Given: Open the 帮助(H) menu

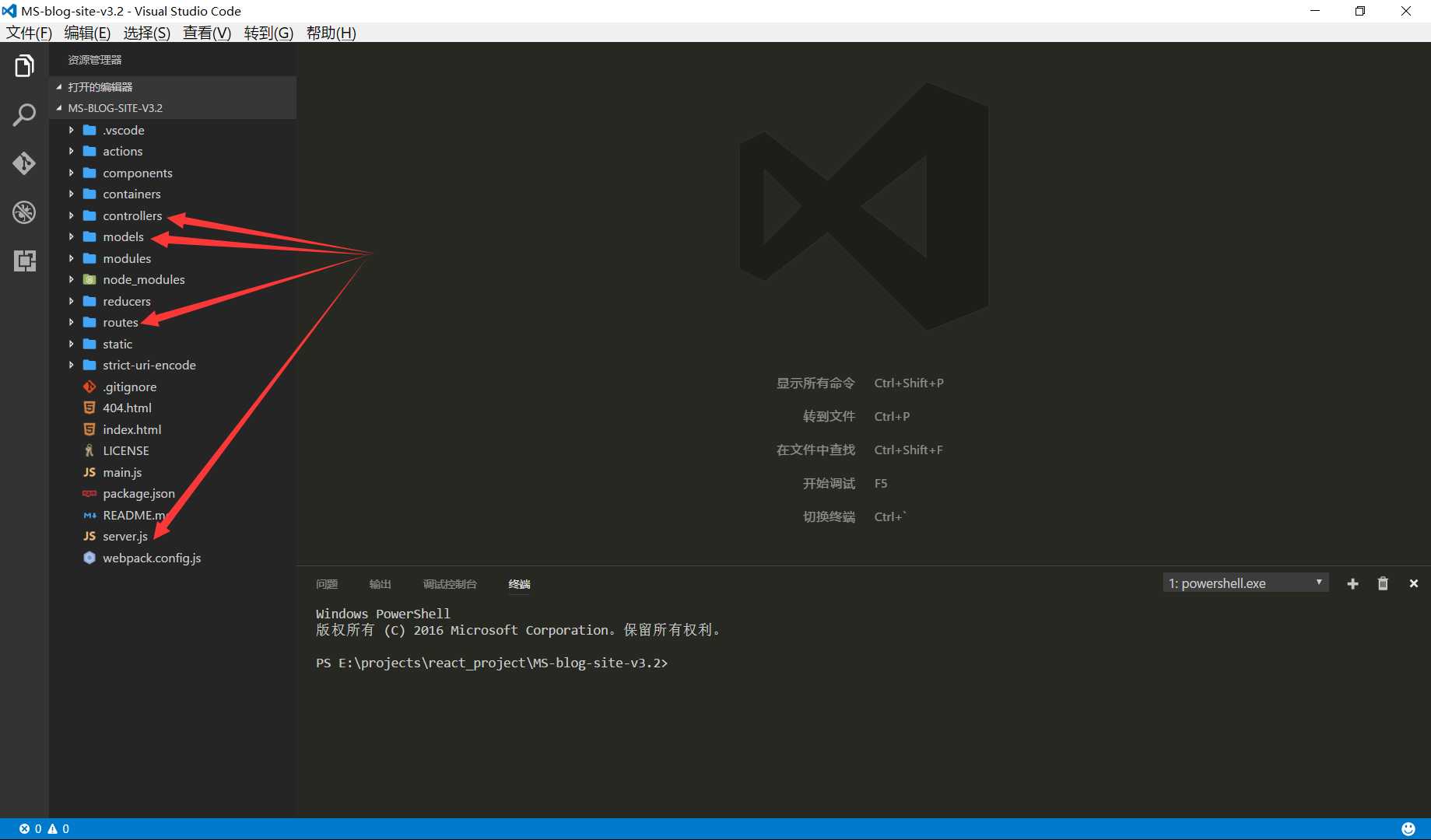Looking at the screenshot, I should tap(331, 33).
